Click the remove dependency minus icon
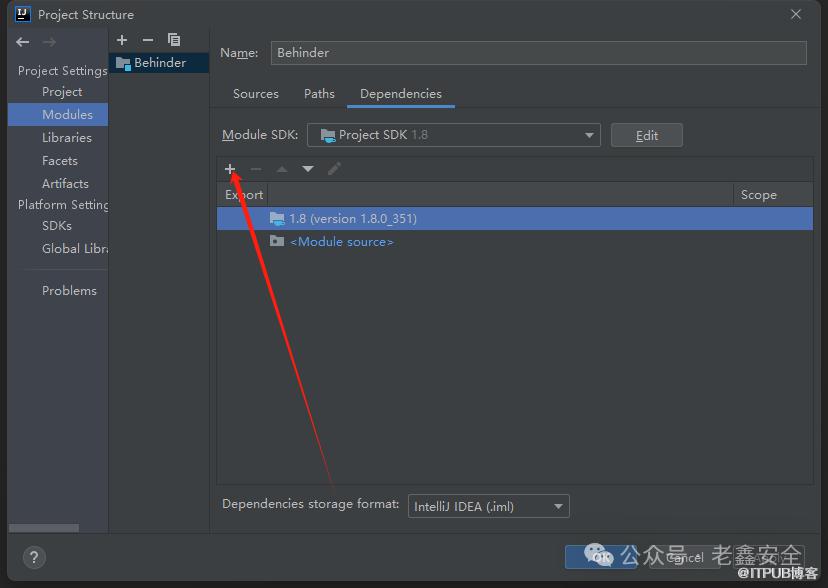 tap(256, 169)
